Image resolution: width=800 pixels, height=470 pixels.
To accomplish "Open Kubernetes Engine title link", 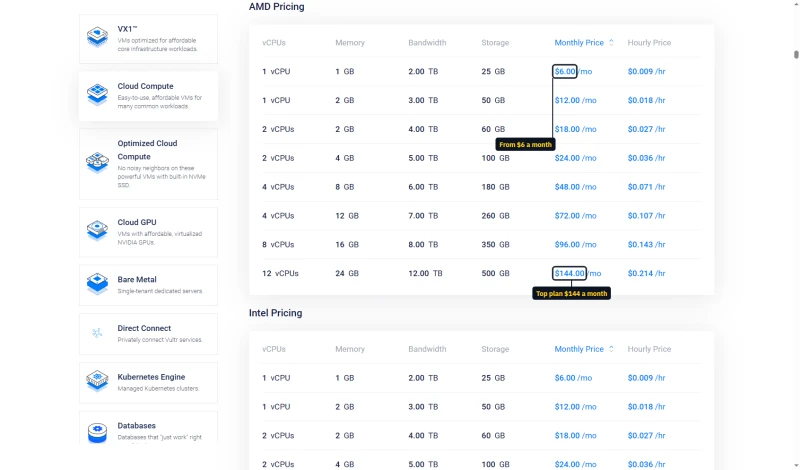I will [x=151, y=377].
